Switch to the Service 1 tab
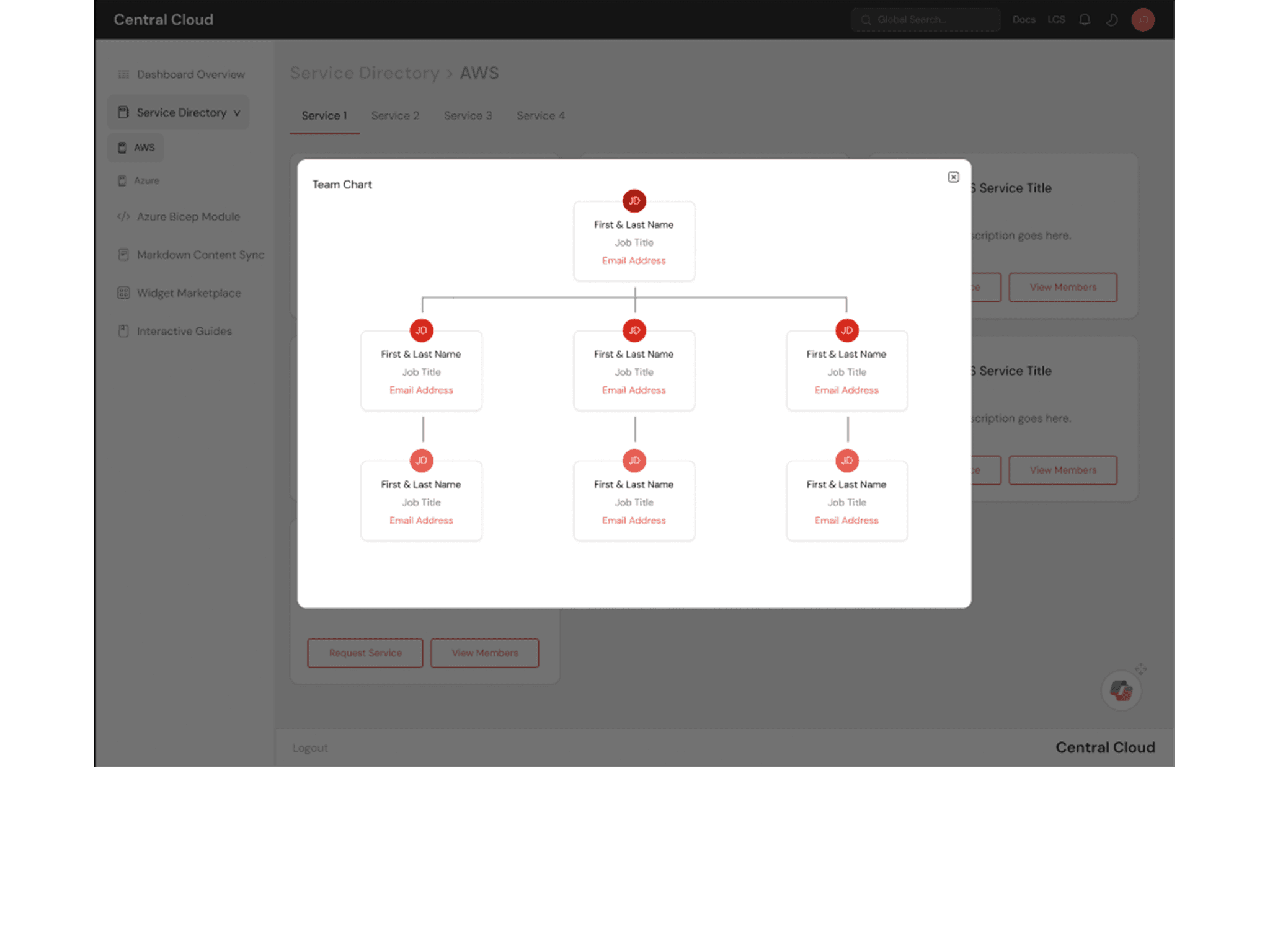This screenshot has width=1270, height=952. tap(324, 116)
